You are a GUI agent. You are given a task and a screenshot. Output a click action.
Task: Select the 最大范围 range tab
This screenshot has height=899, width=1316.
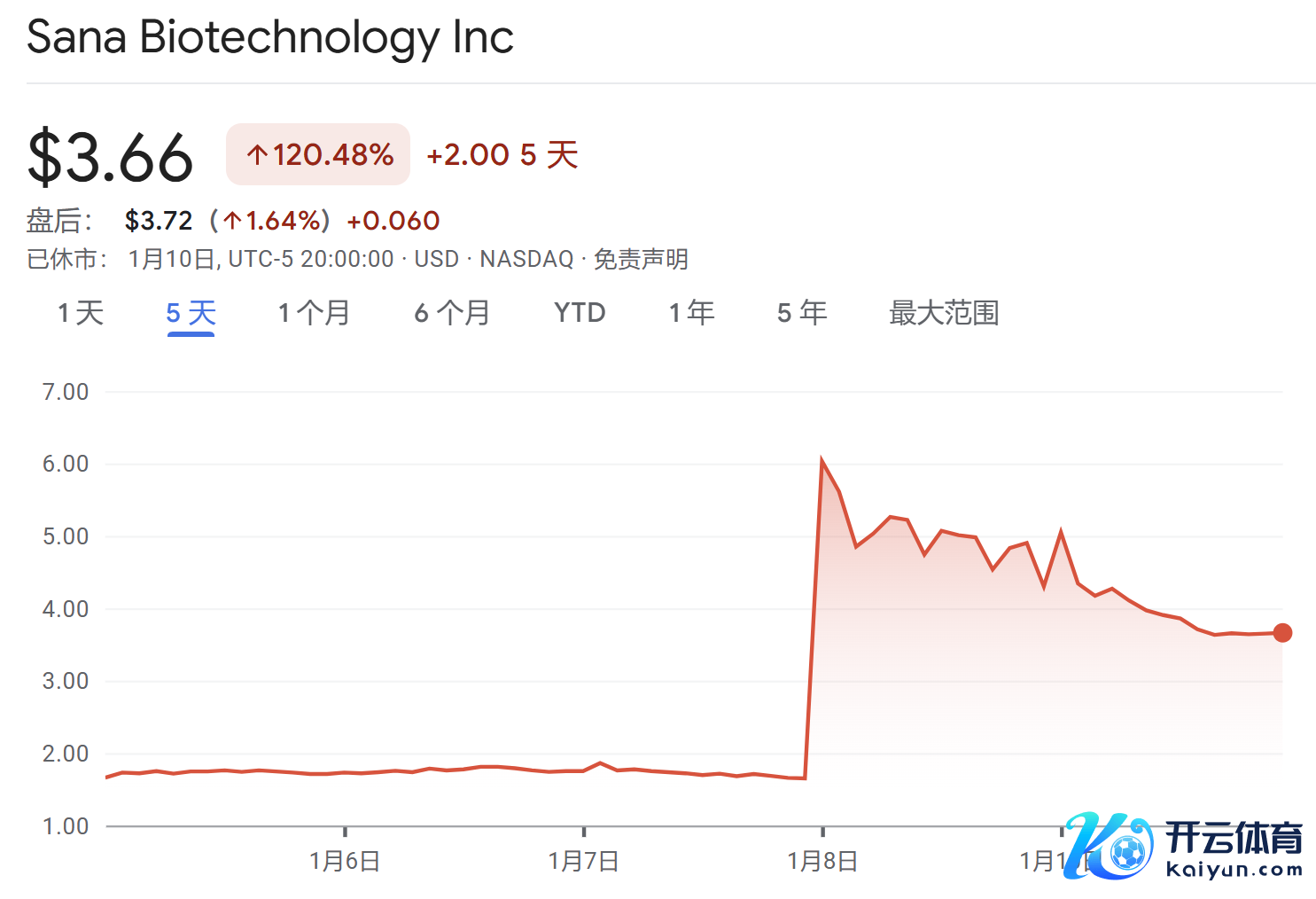(x=944, y=313)
